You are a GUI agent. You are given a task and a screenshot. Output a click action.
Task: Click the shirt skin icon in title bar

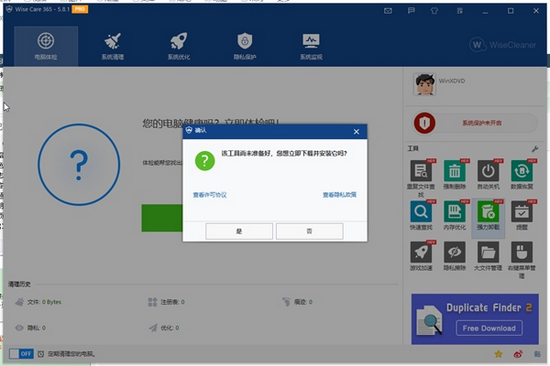(434, 11)
